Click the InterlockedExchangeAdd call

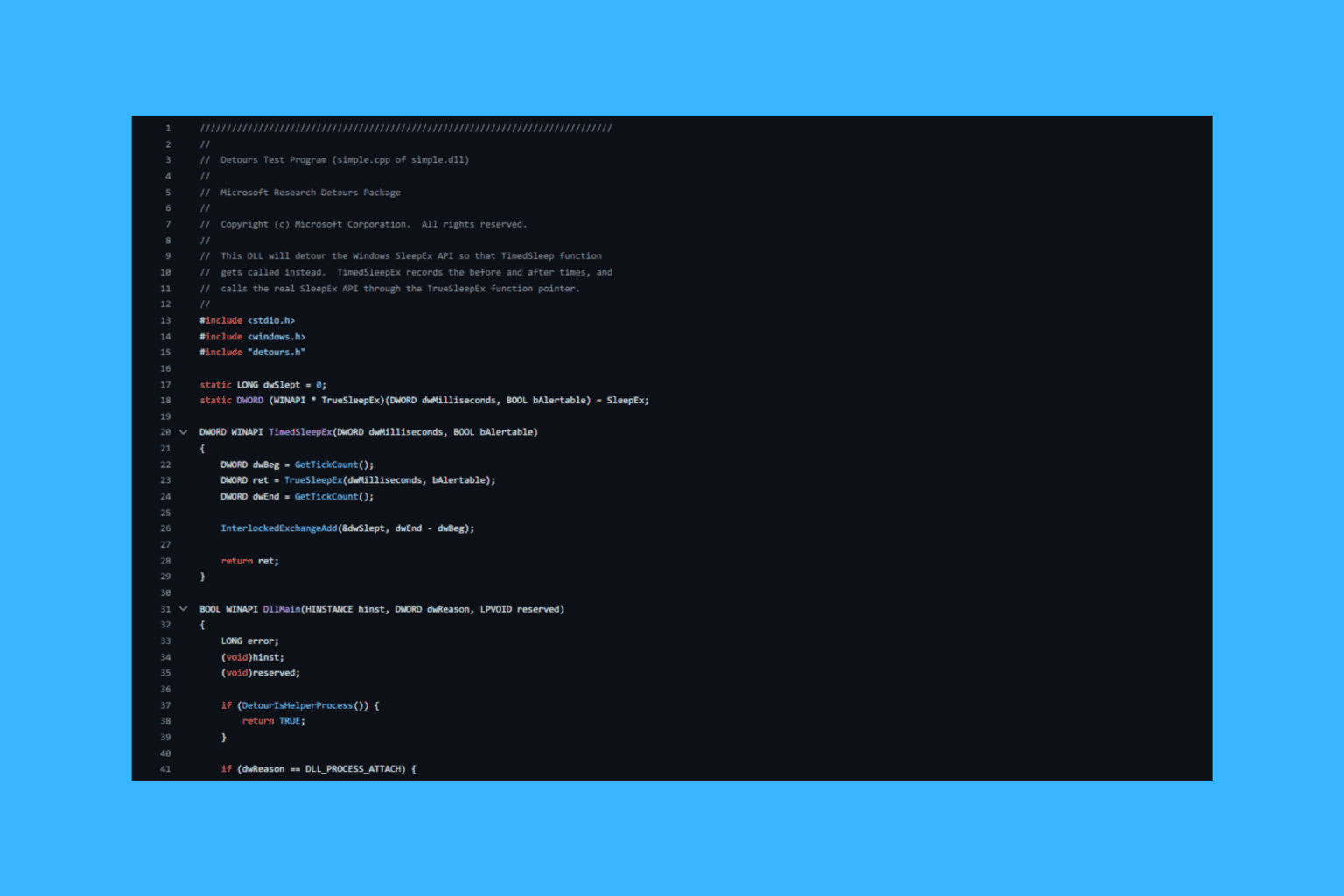click(x=278, y=528)
